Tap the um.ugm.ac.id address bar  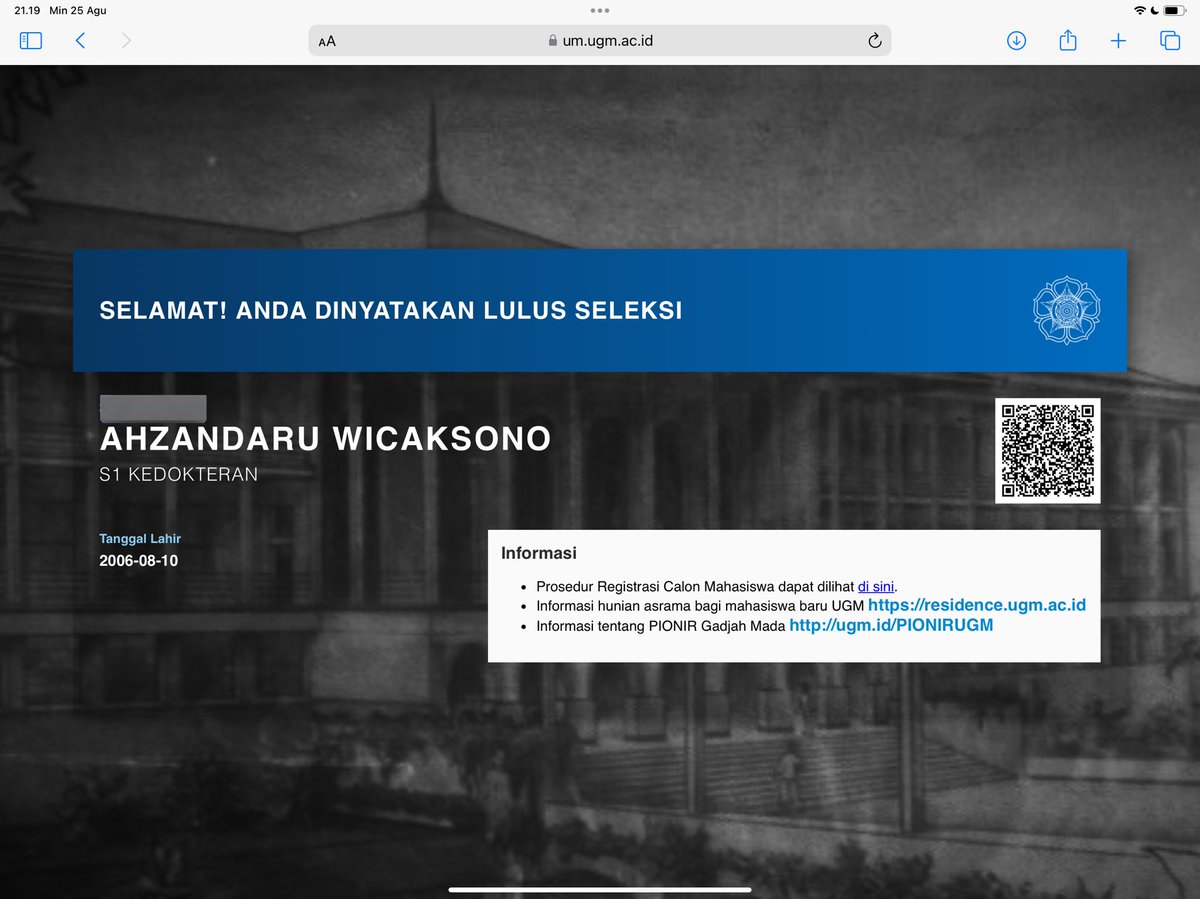click(x=600, y=41)
